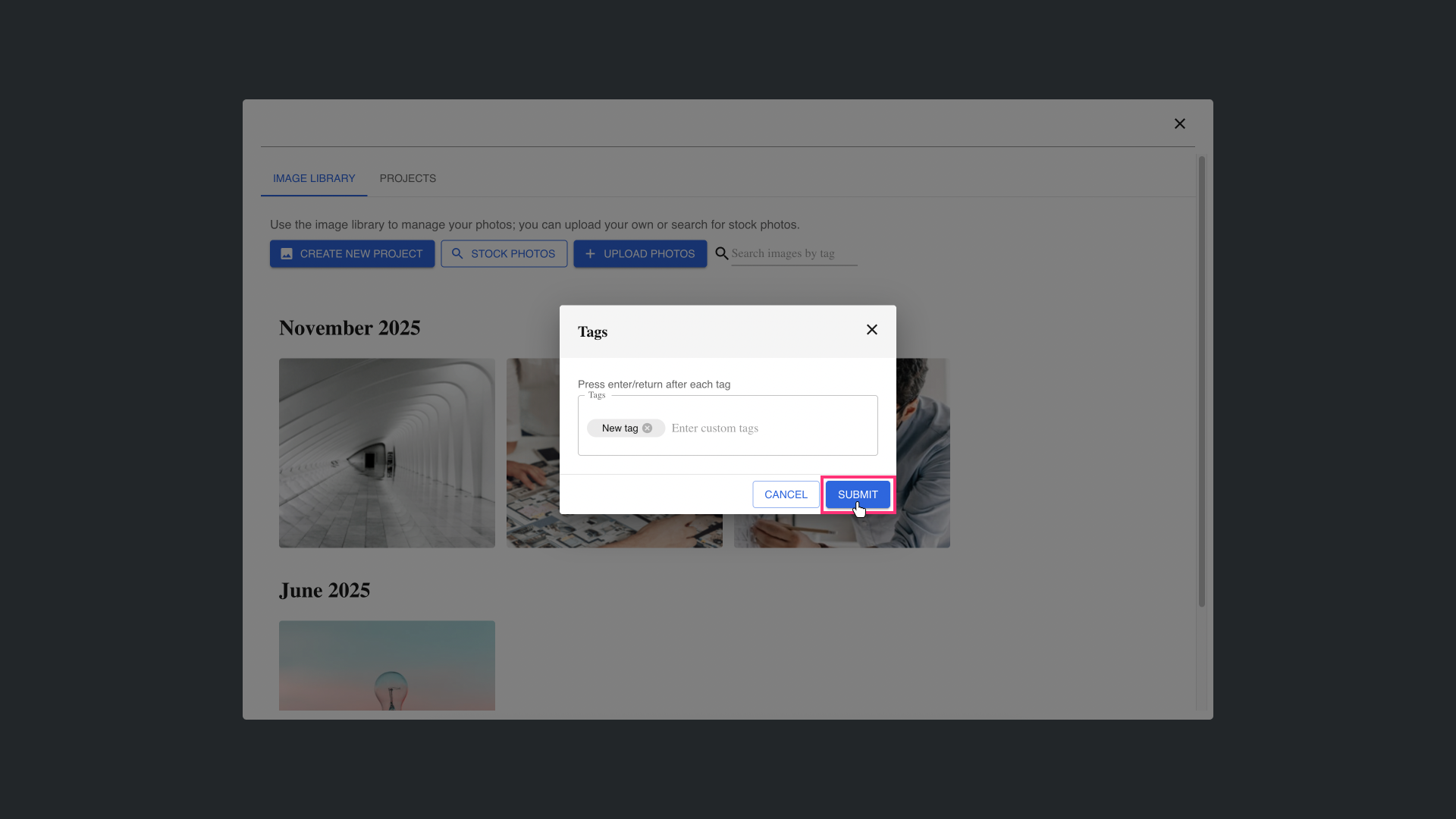The height and width of the screenshot is (819, 1456).
Task: Click the 'Search images by tag' field
Action: [x=792, y=254]
